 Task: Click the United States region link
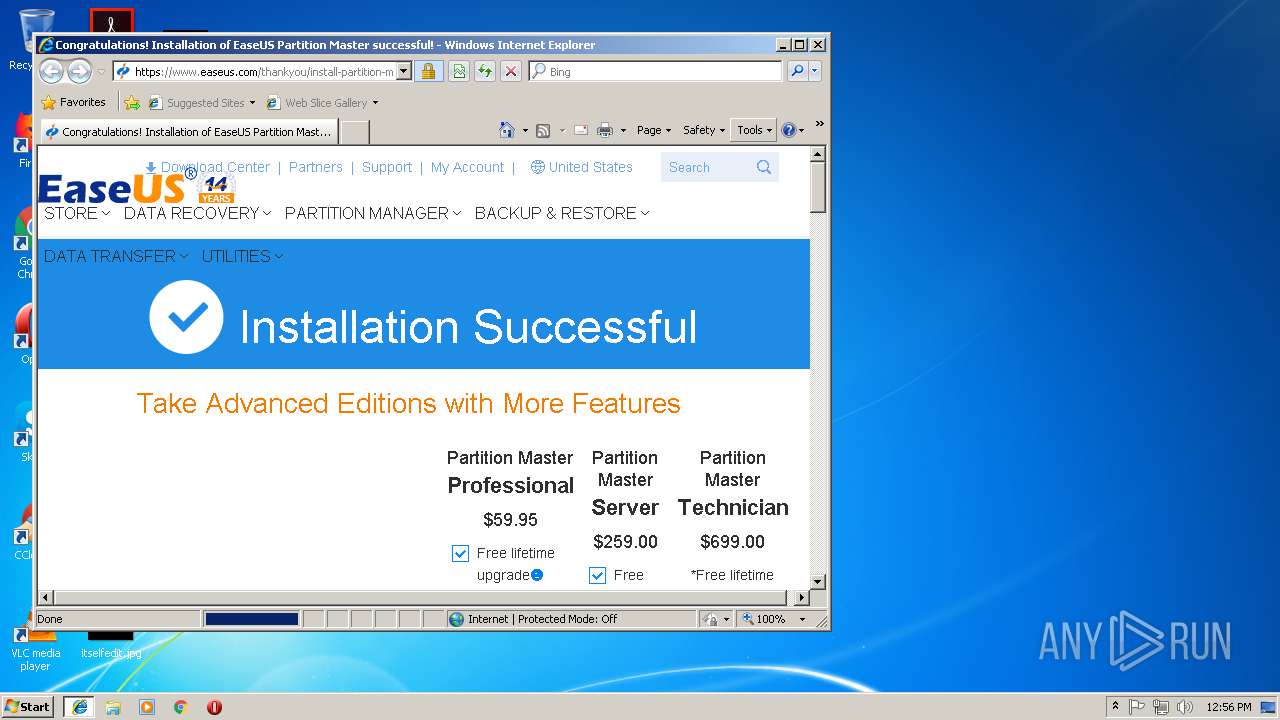[581, 167]
